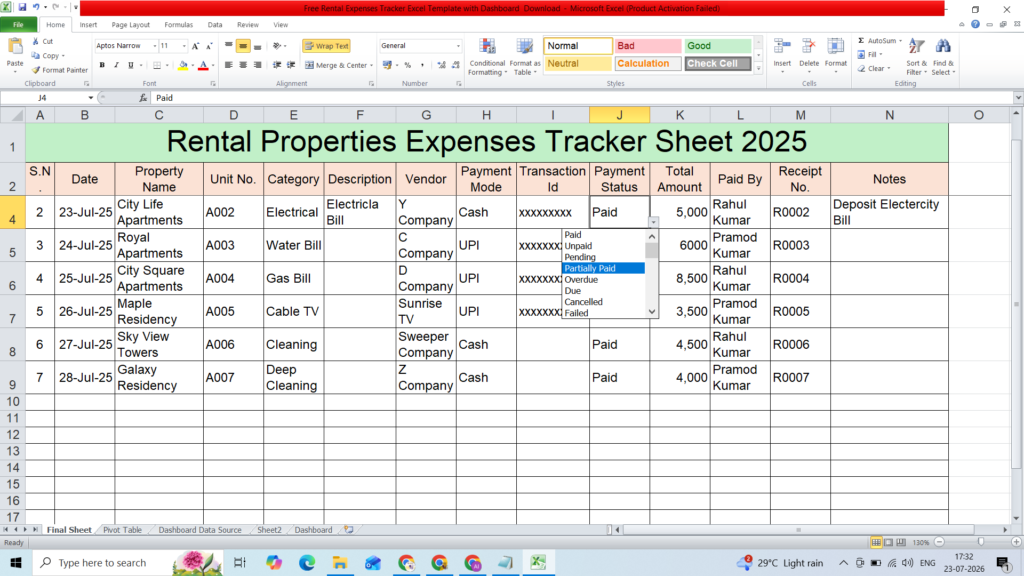Select column J header

(x=619, y=115)
